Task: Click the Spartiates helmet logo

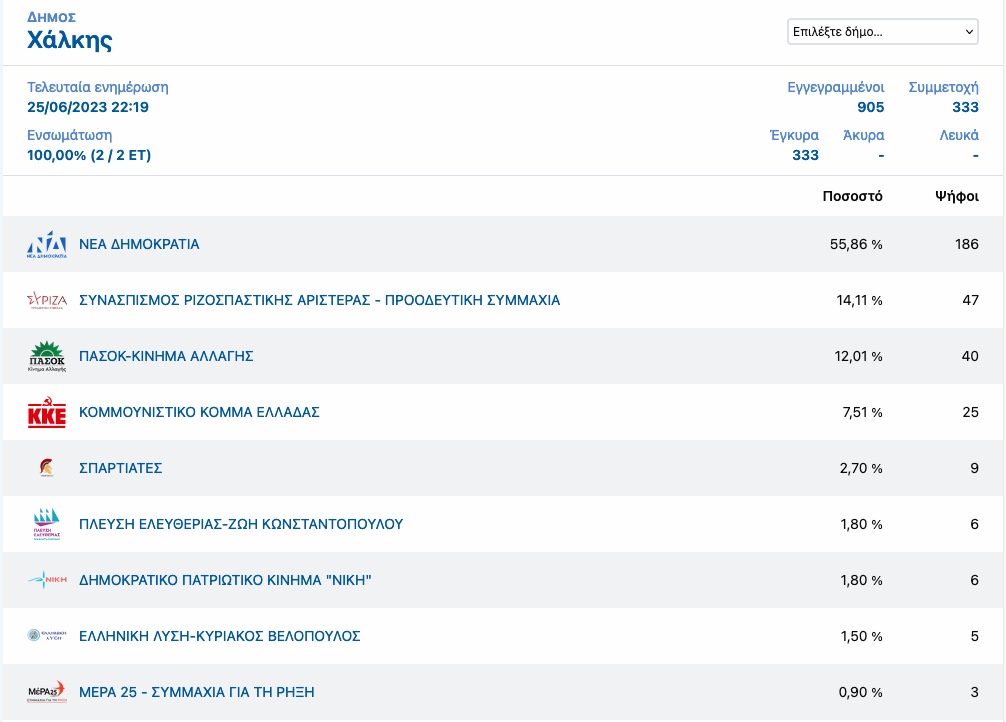Action: [47, 468]
